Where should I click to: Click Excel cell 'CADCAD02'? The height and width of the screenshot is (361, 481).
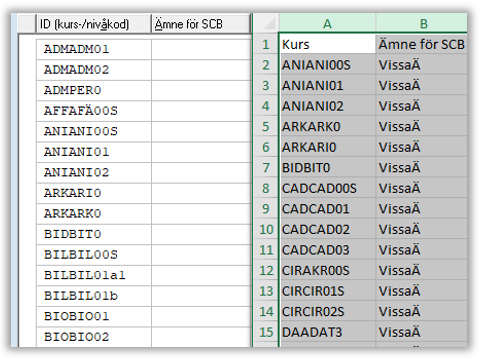(327, 229)
